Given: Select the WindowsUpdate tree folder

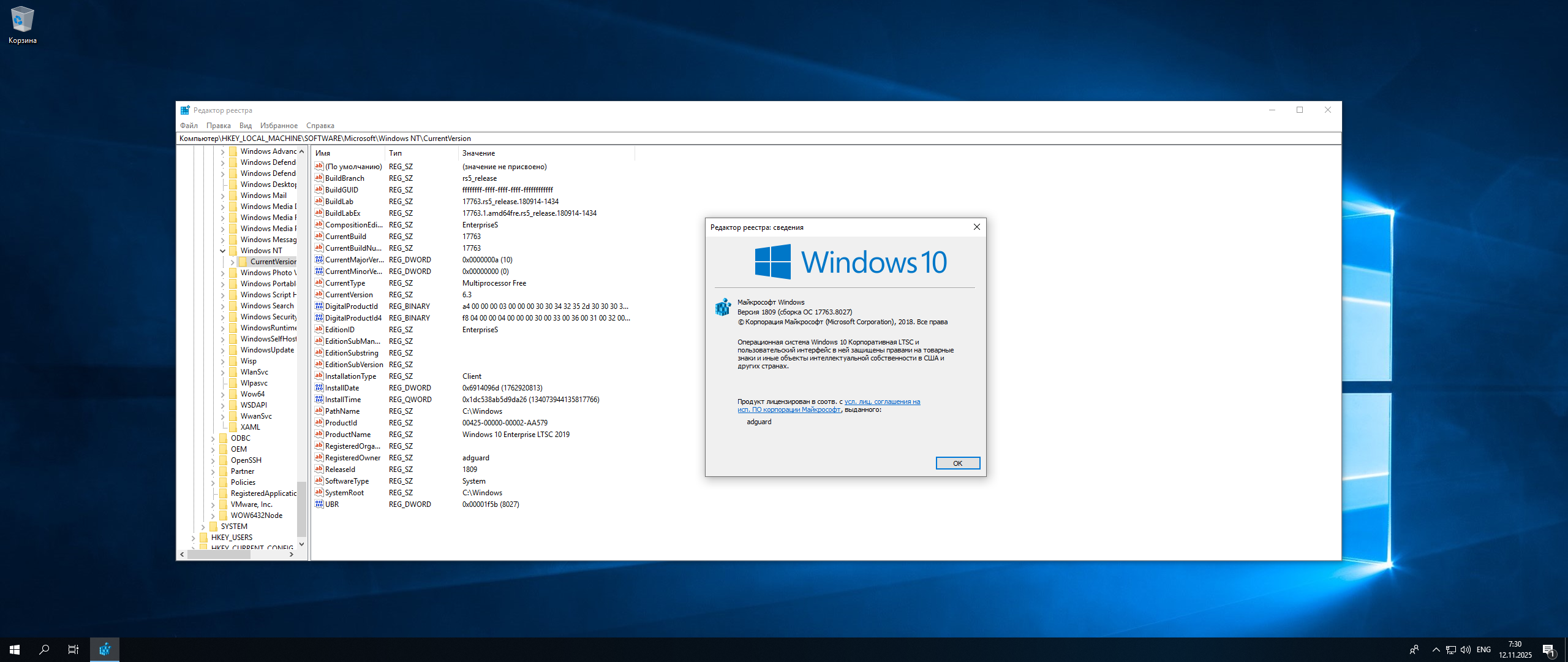Looking at the screenshot, I should pos(267,350).
